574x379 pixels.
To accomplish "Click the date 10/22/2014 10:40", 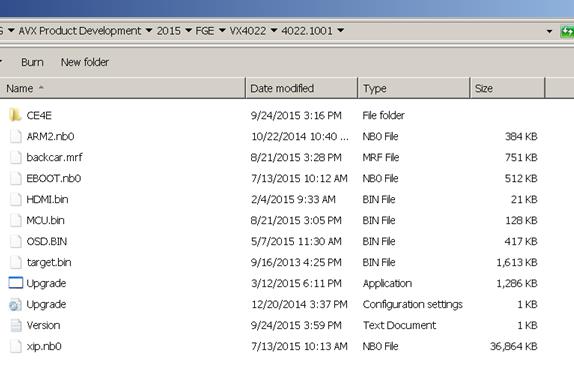I will click(300, 137).
